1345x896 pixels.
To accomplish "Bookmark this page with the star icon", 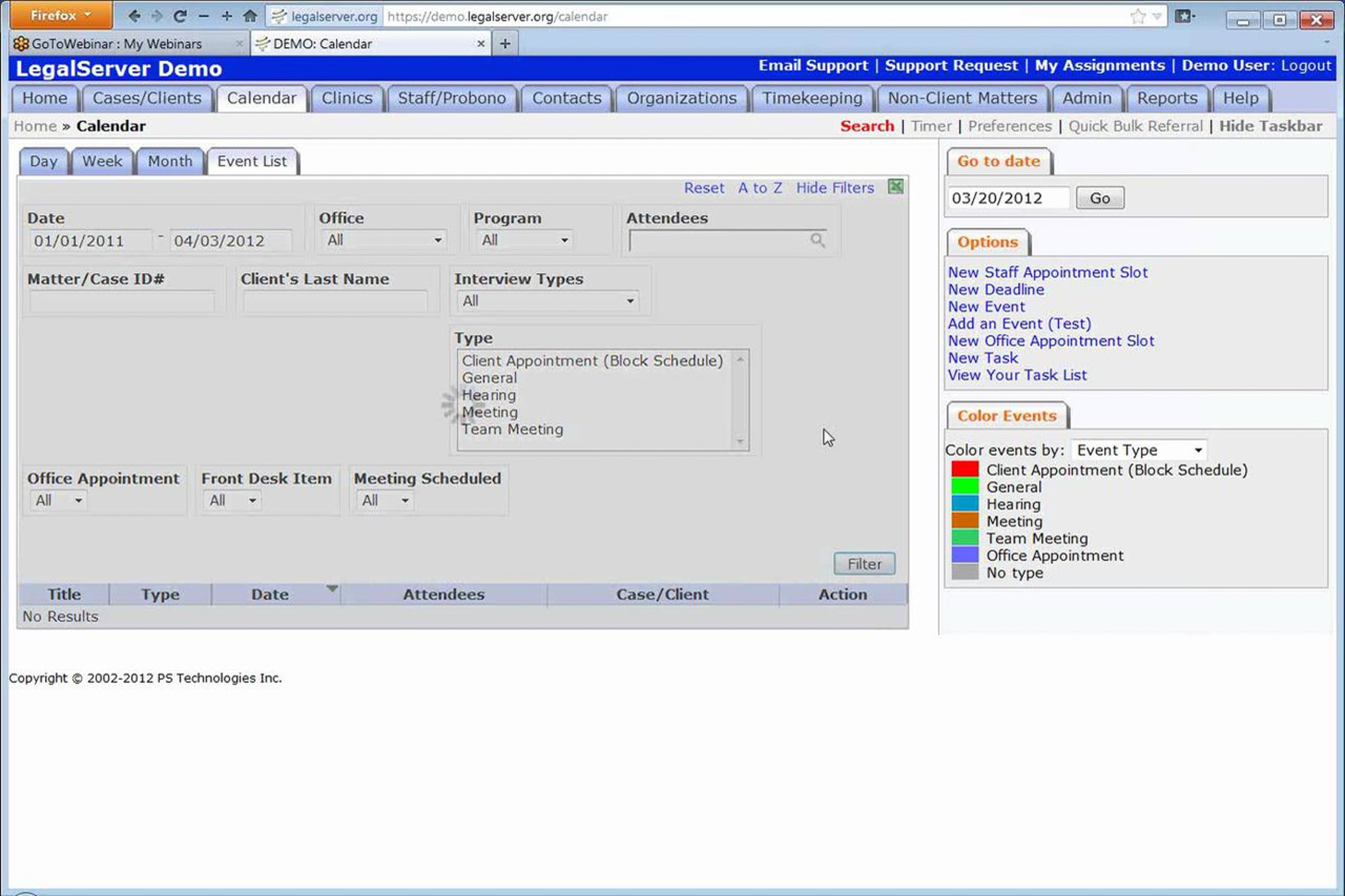I will 1138,16.
